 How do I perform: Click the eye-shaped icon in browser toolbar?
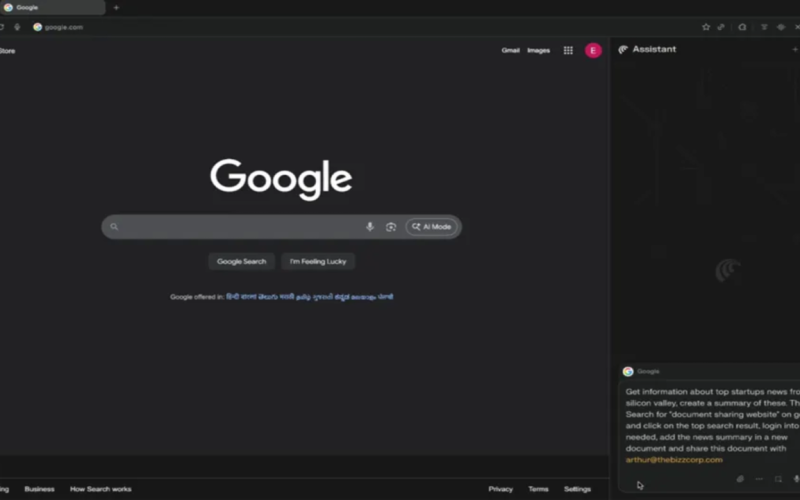pos(781,27)
